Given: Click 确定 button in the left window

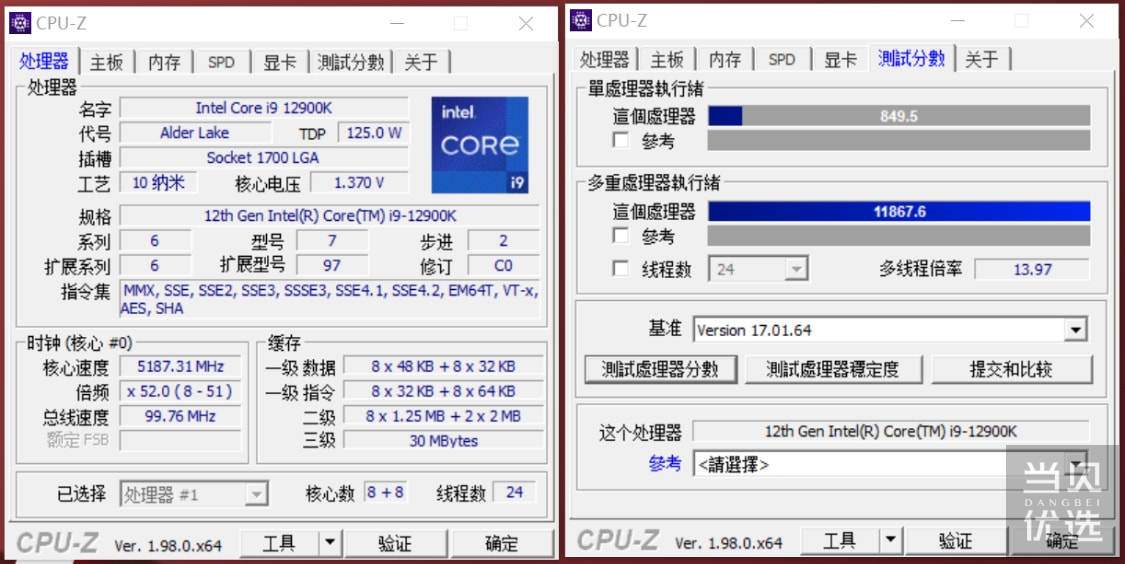Looking at the screenshot, I should point(502,543).
